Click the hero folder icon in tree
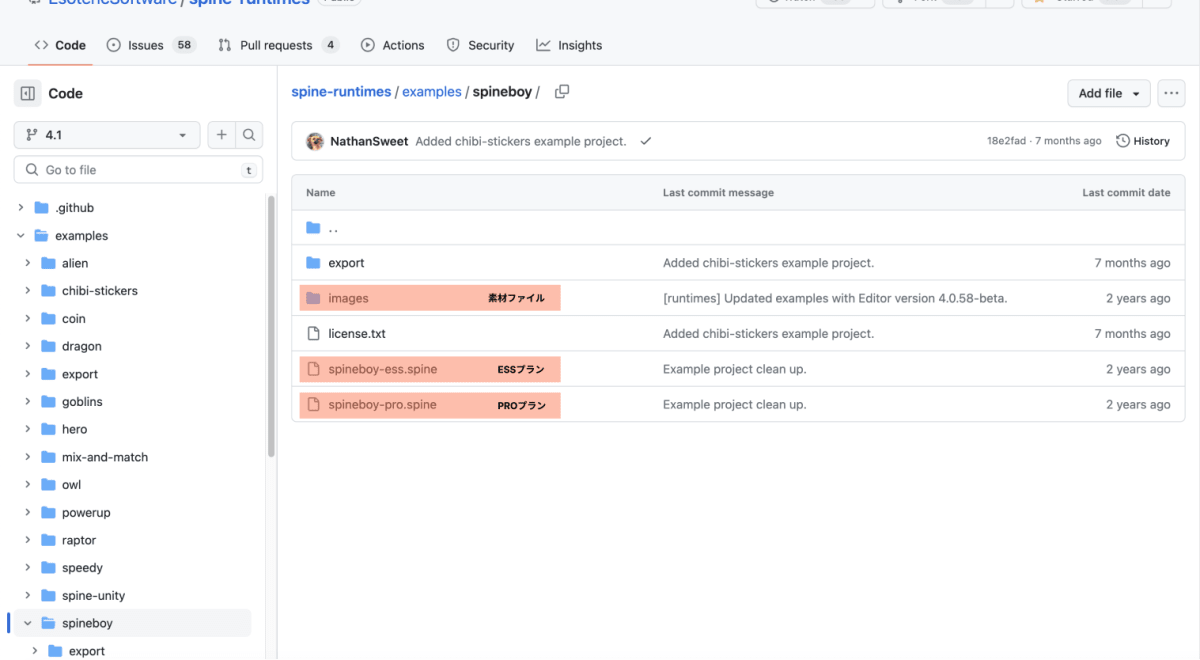The width and height of the screenshot is (1200, 660). point(48,429)
